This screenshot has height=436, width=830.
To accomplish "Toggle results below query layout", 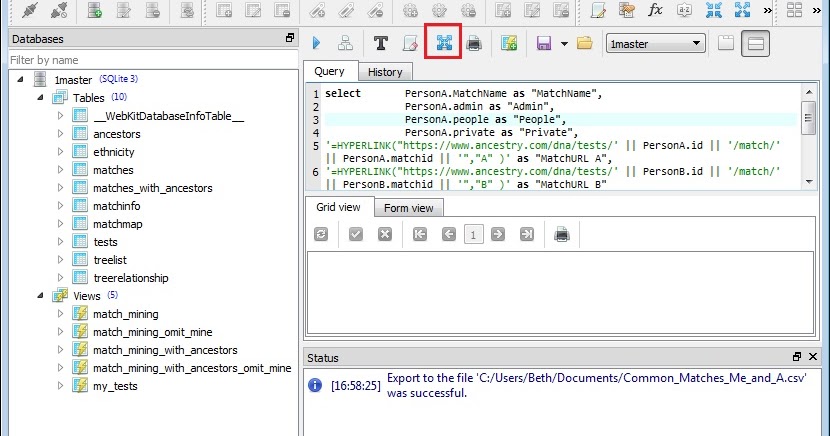I will (755, 43).
